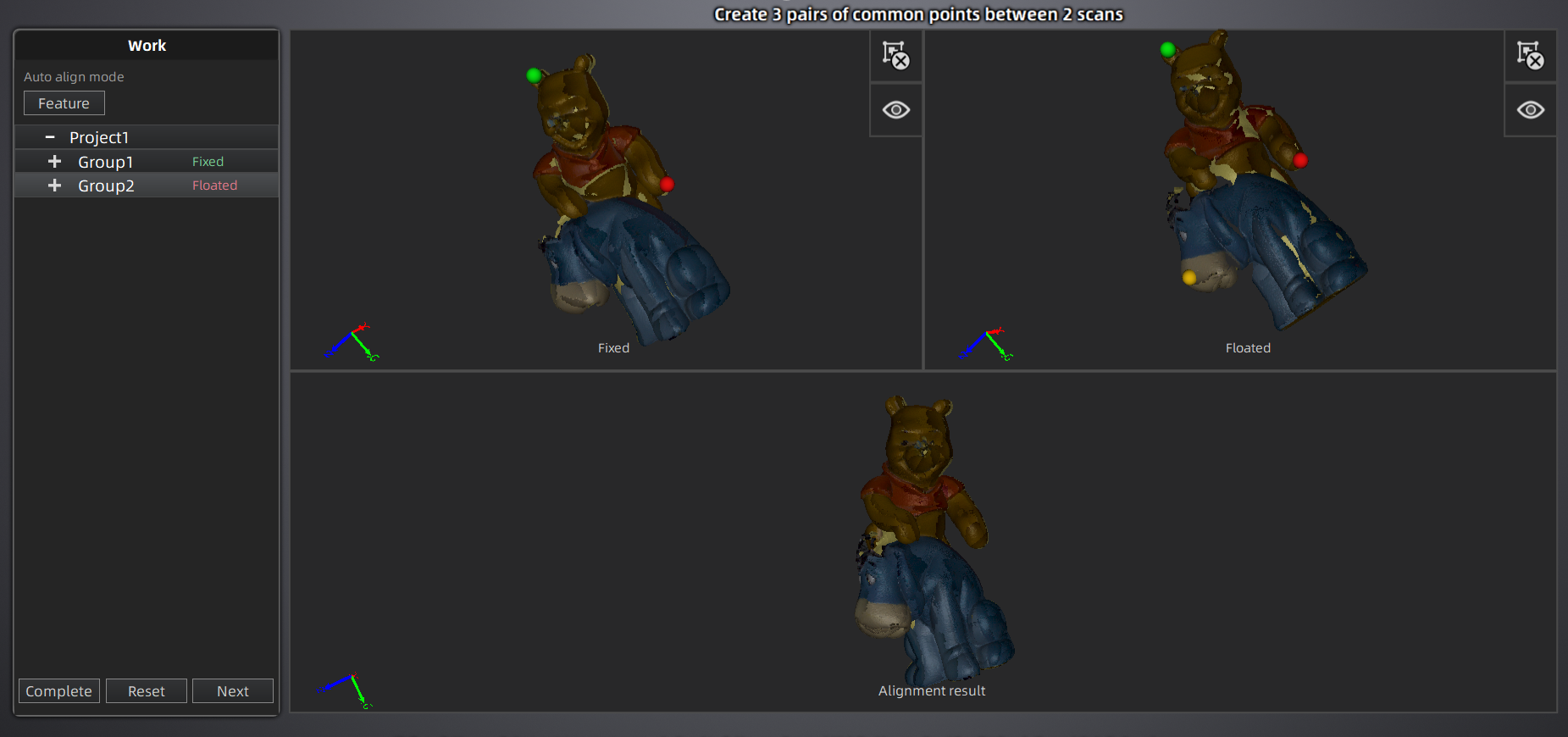Select the red point in Fixed viewport
The image size is (1568, 737).
(x=668, y=184)
